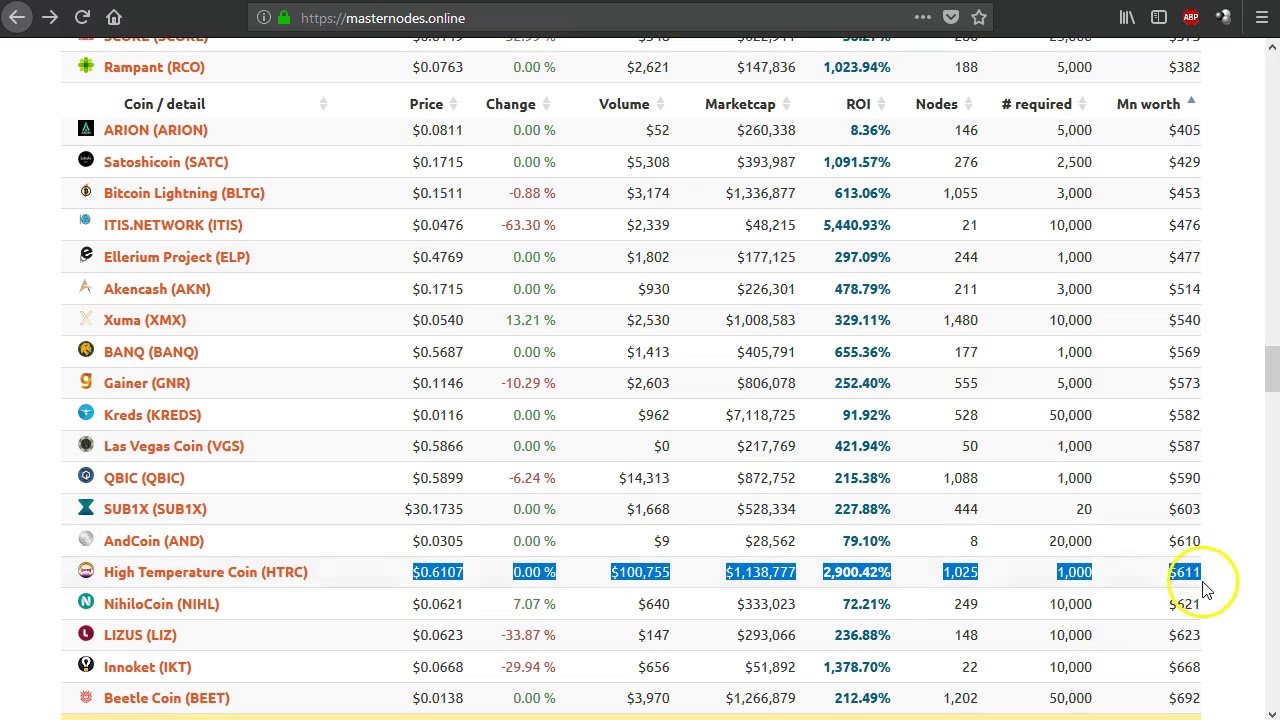
Task: Click the $100,755 HTRC volume
Action: pos(640,572)
